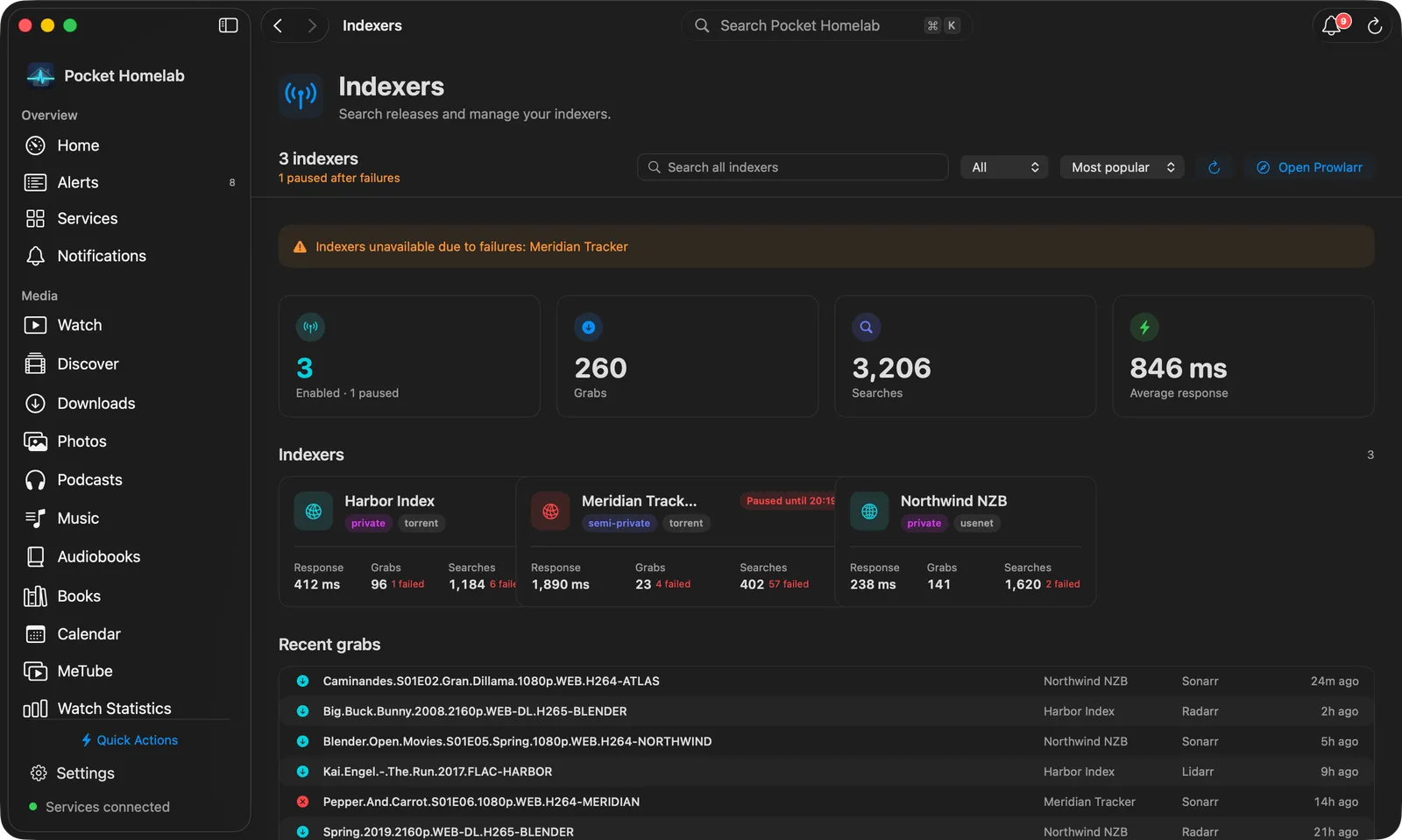
Task: Open Calendar in the sidebar
Action: pyautogui.click(x=128, y=634)
